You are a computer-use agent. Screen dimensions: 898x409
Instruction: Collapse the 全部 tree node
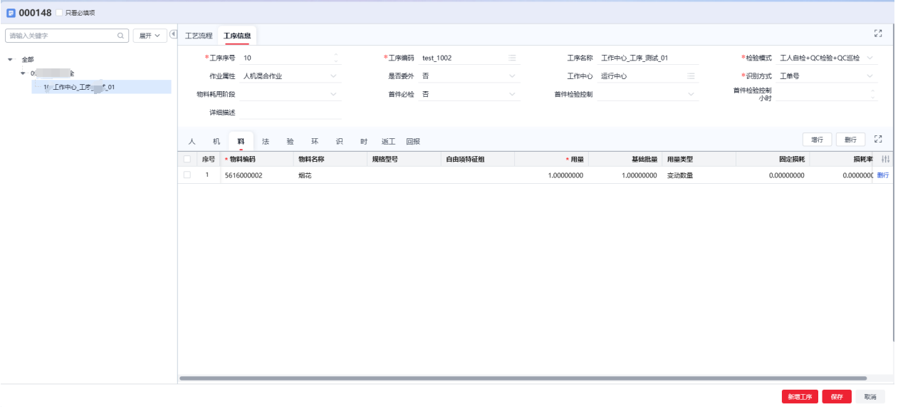(10, 59)
